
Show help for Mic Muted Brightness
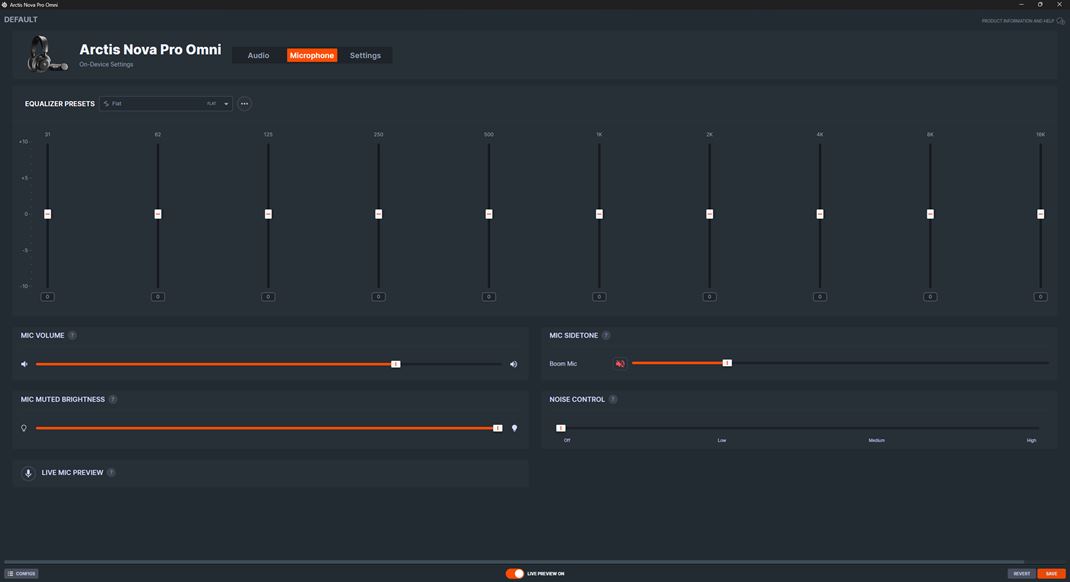coord(113,400)
